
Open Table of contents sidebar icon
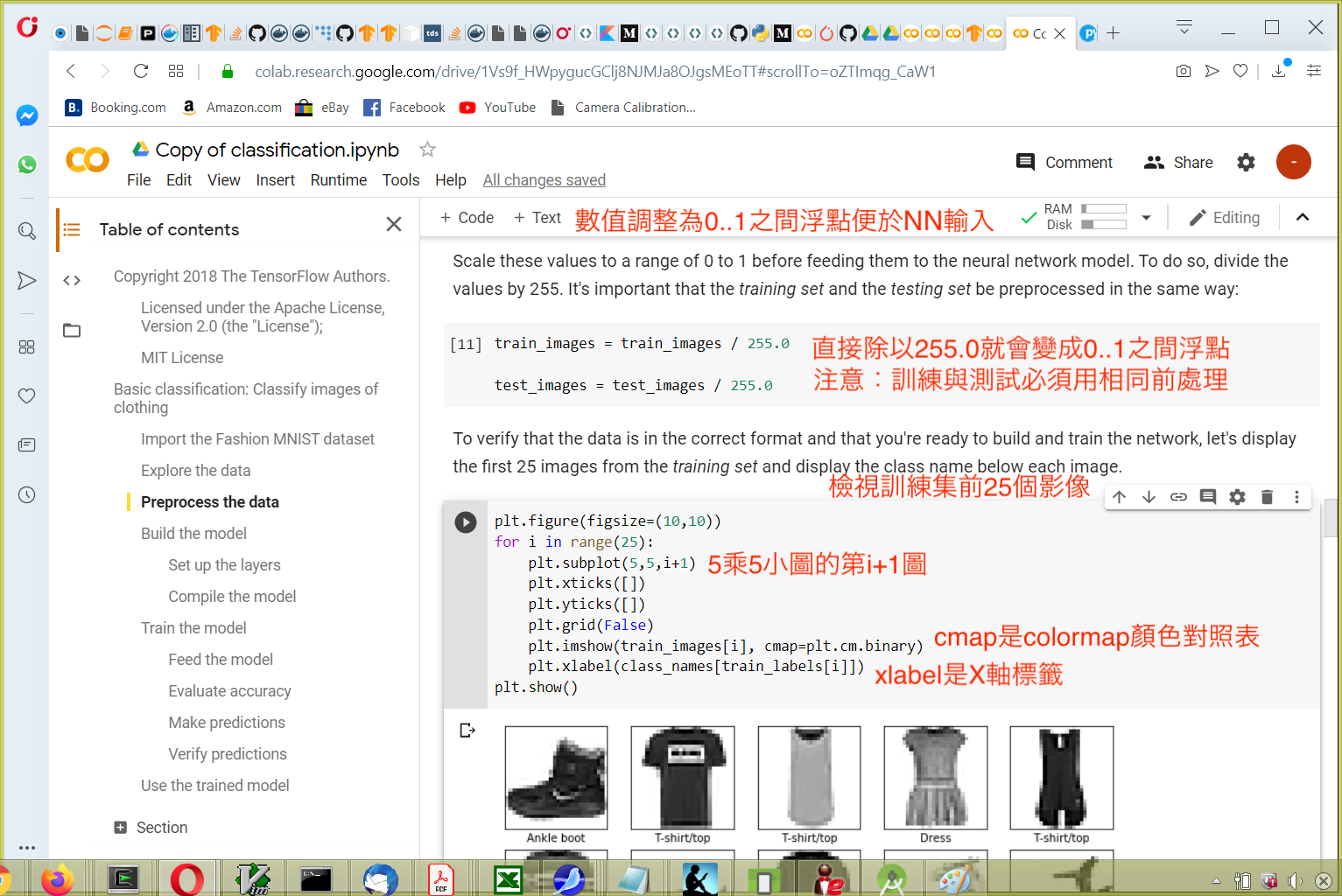click(72, 229)
